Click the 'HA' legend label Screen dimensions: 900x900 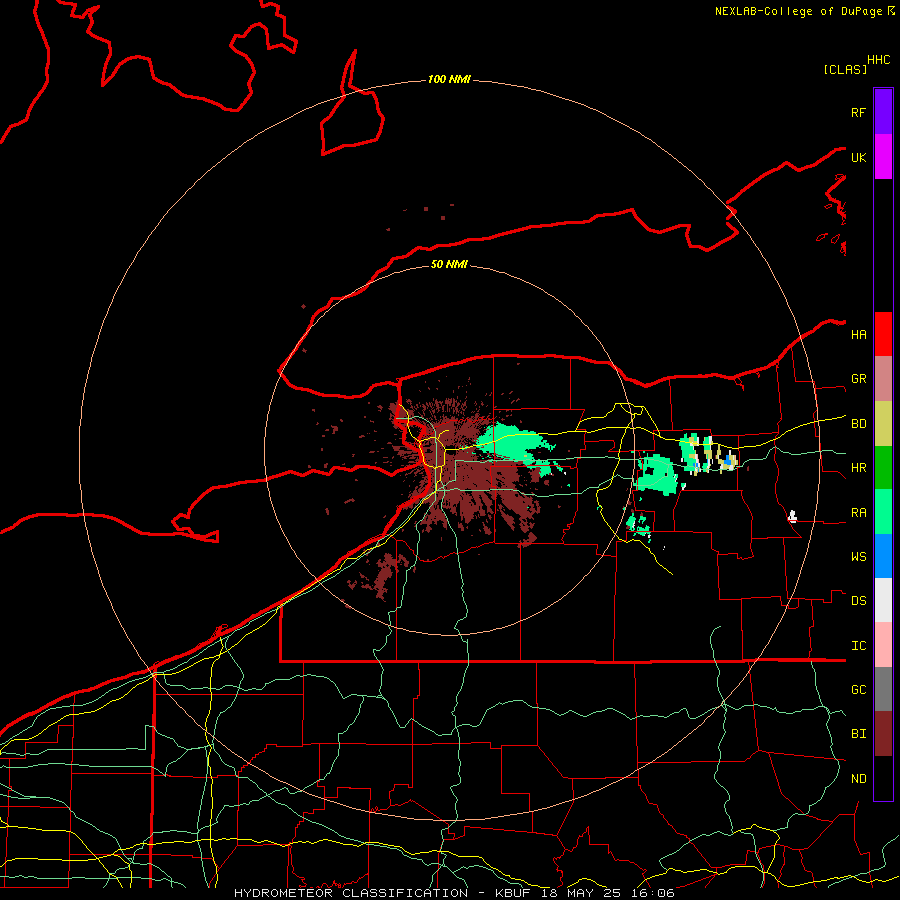coord(858,335)
